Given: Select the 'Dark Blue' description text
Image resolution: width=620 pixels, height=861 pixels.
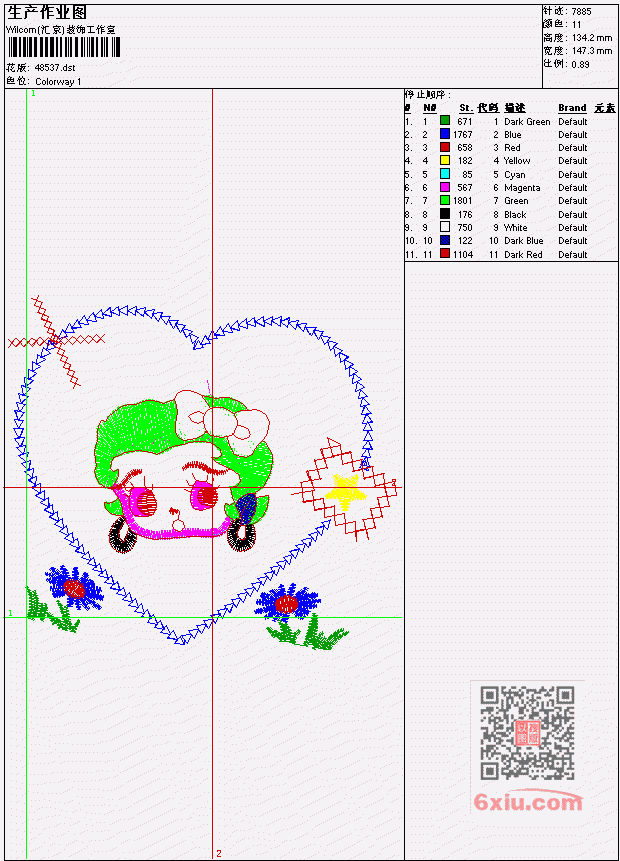Looking at the screenshot, I should (524, 241).
